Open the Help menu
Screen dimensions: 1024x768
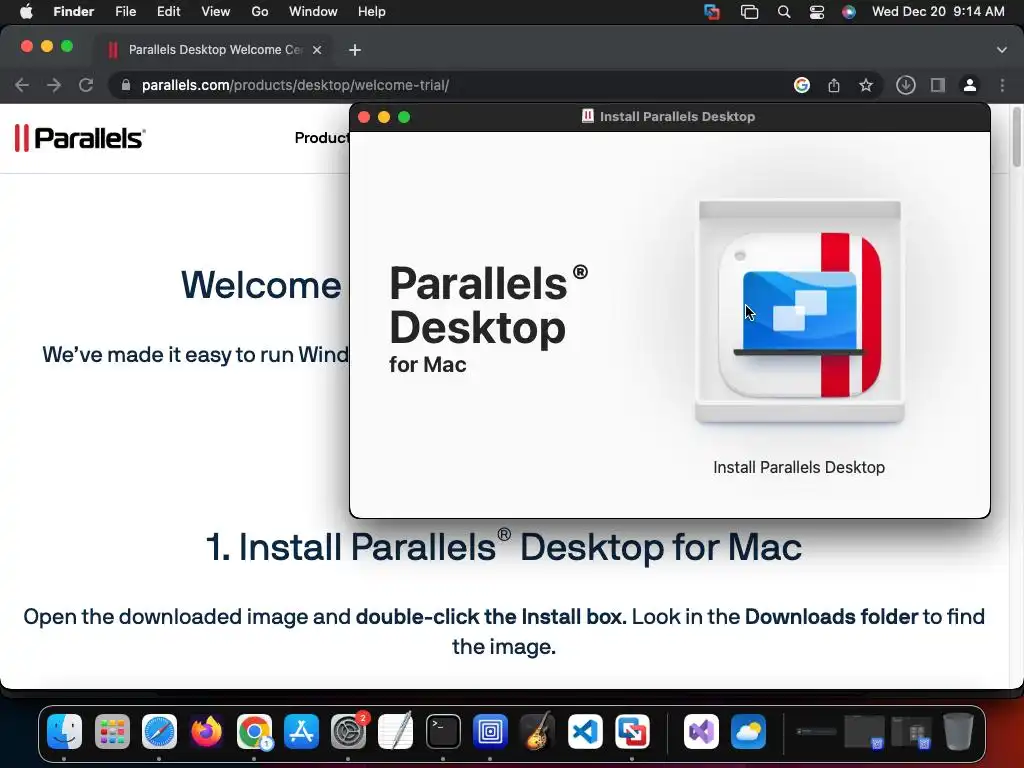[372, 12]
